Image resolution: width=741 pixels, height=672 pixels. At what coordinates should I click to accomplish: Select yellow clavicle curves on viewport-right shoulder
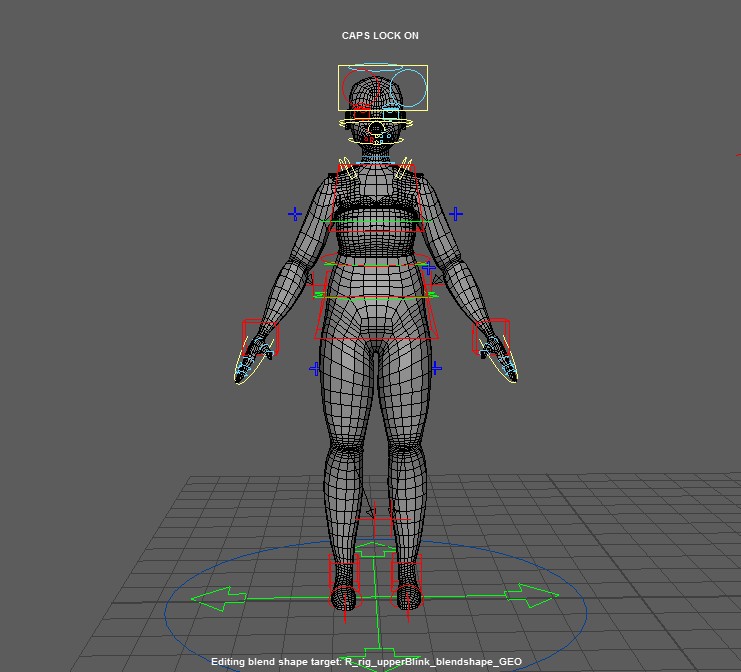click(403, 168)
